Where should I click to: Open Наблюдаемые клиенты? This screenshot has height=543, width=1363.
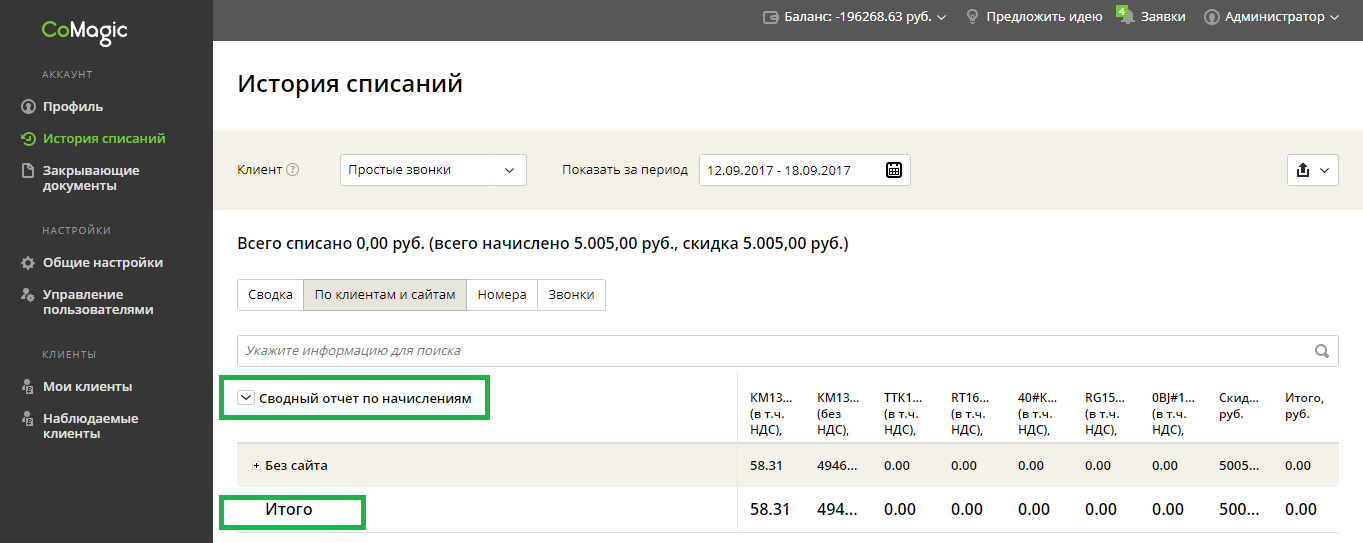coord(90,426)
